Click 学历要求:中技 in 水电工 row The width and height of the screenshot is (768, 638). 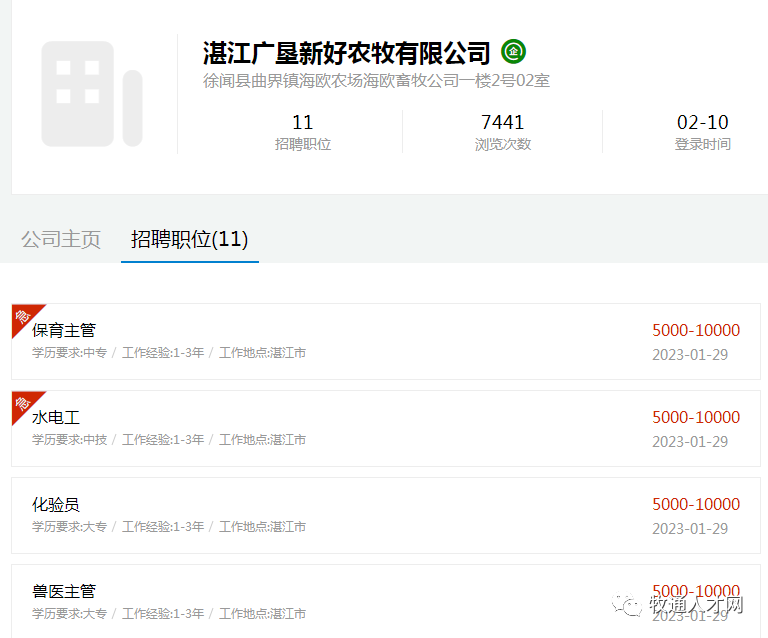click(69, 440)
